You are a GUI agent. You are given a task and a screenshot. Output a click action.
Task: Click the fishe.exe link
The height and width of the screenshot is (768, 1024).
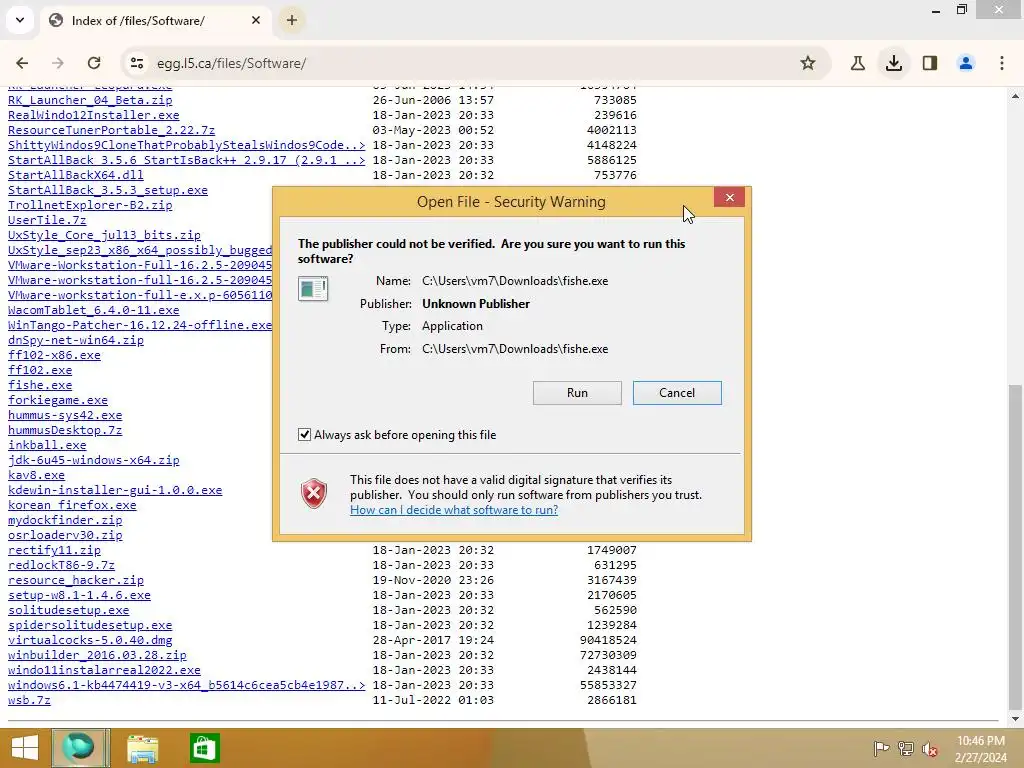pos(40,385)
